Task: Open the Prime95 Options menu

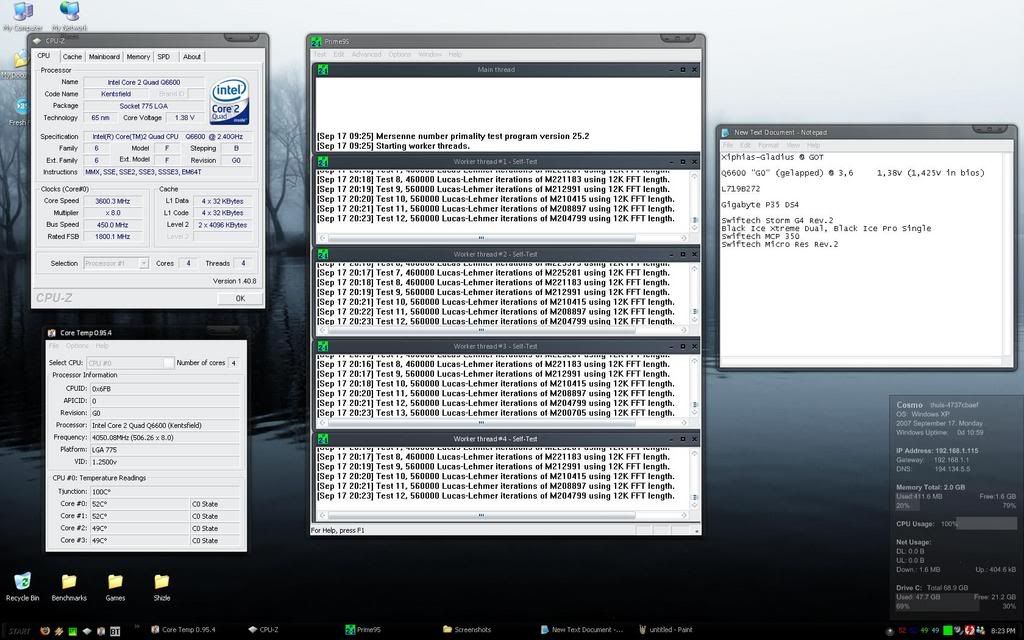Action: click(400, 54)
